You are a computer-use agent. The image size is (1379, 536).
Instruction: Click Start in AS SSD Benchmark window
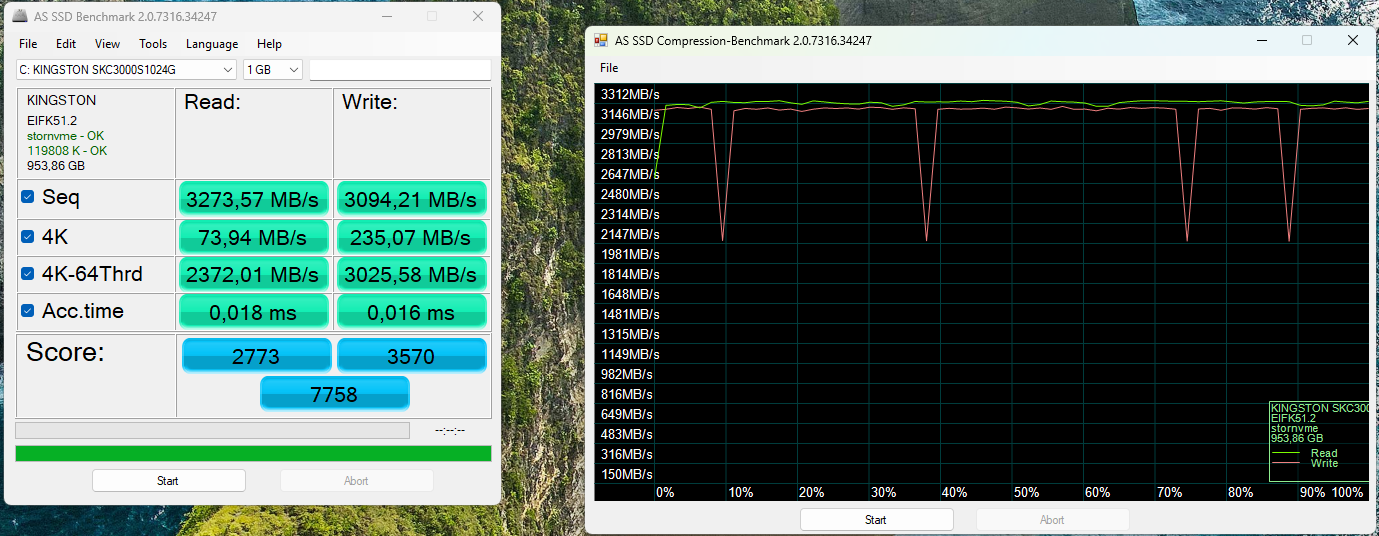168,481
